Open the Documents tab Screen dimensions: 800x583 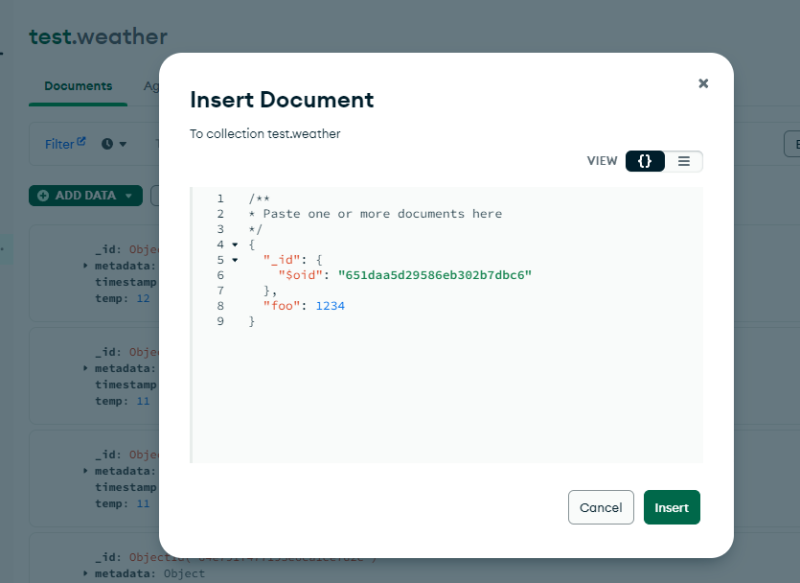(x=78, y=86)
